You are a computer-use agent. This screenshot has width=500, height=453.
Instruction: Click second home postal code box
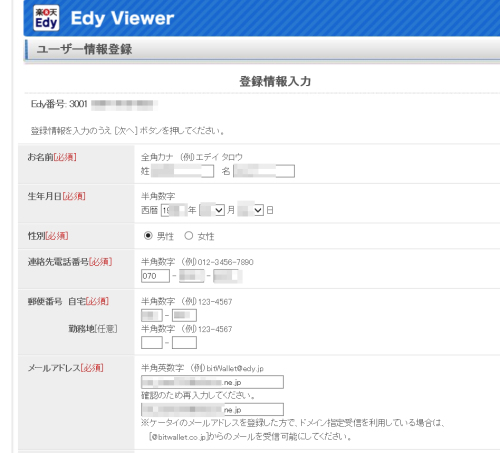click(184, 315)
